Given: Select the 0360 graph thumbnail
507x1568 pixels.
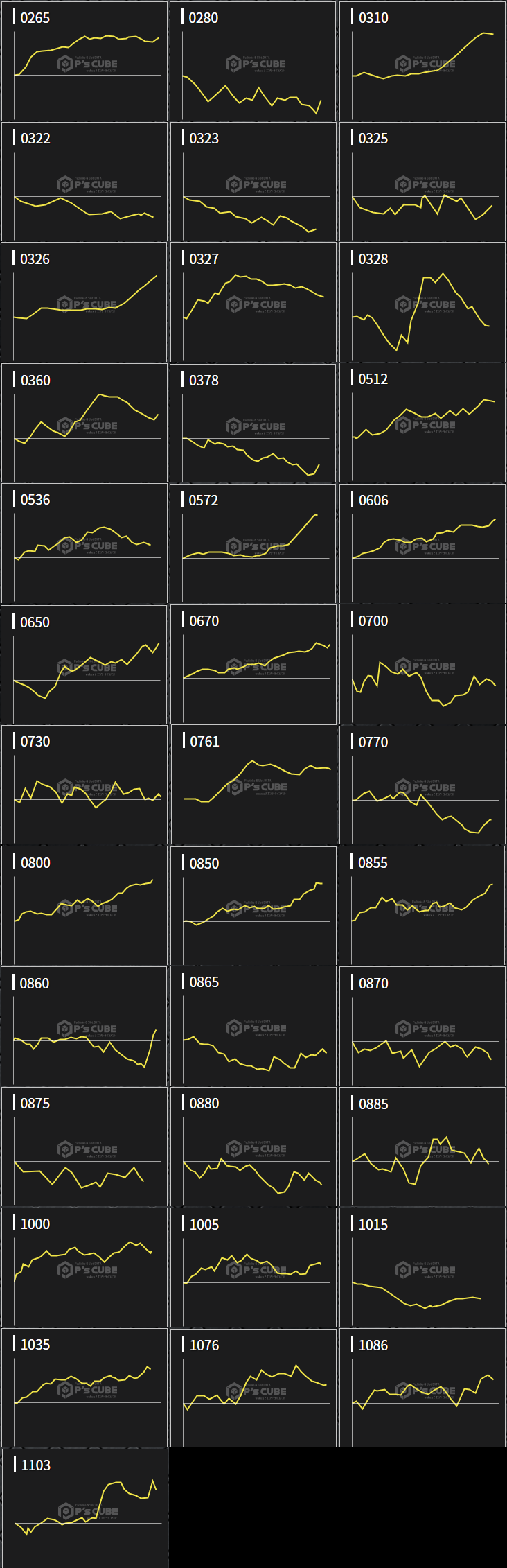Looking at the screenshot, I should pos(84,424).
